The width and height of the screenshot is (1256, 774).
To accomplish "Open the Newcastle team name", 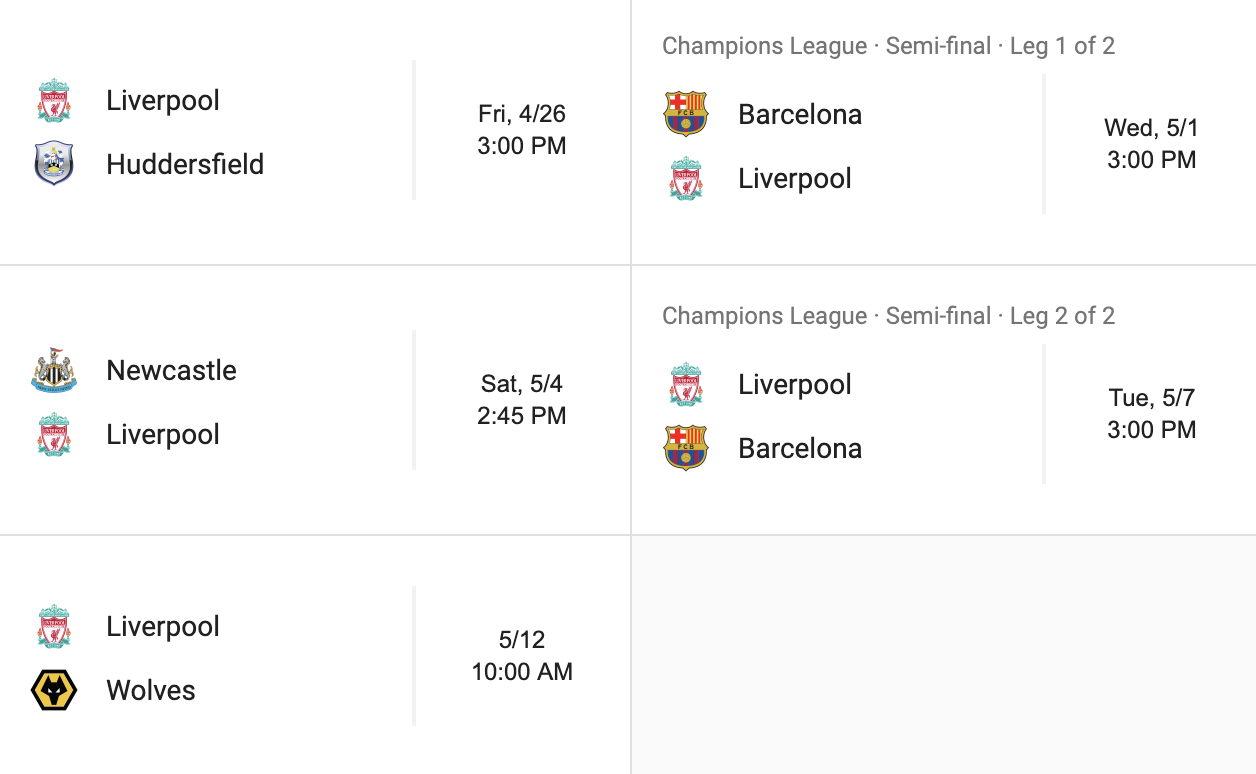I will (171, 370).
